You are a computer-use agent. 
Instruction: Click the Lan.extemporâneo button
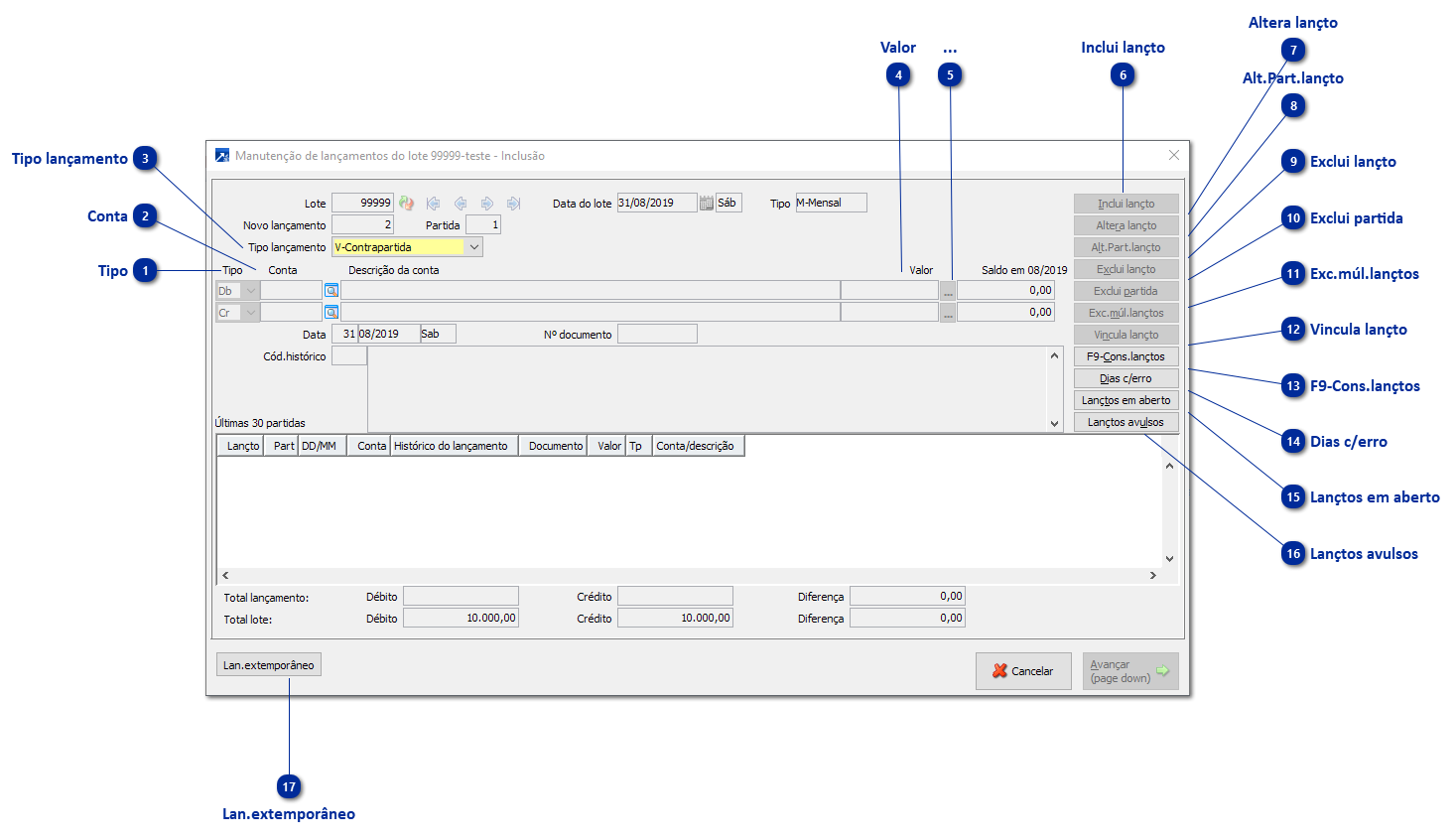(269, 665)
